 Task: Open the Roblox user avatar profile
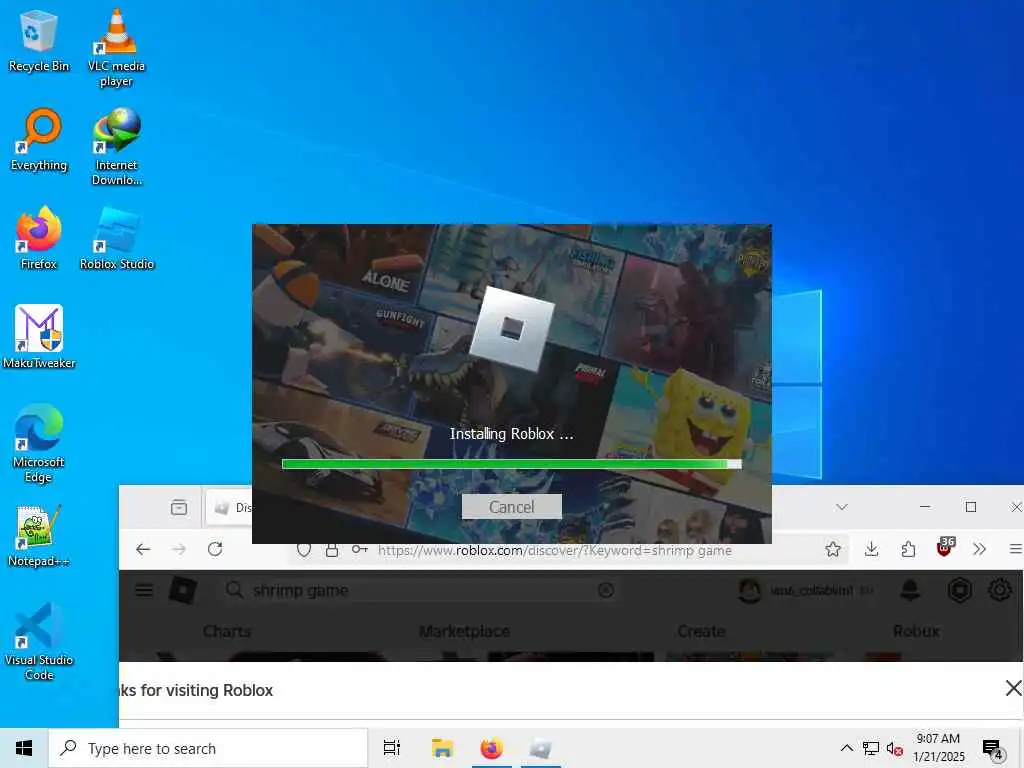[749, 590]
